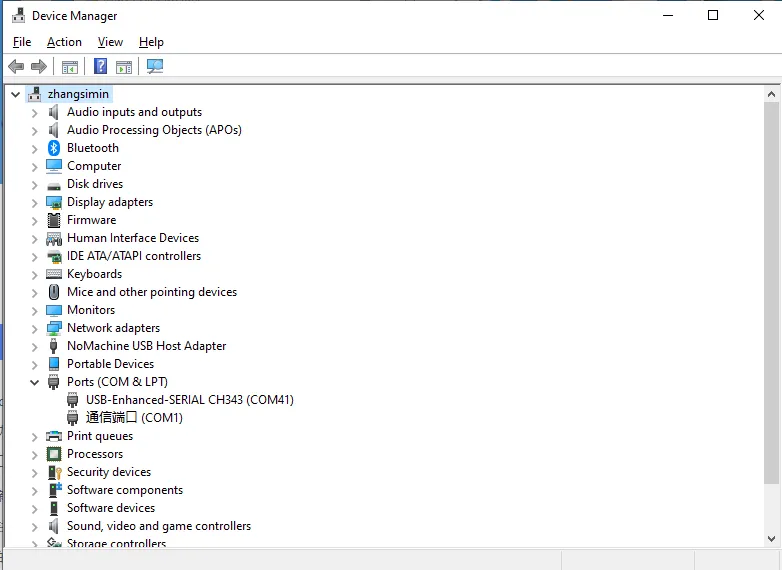Collapse the zhangsimin root node

tap(15, 94)
